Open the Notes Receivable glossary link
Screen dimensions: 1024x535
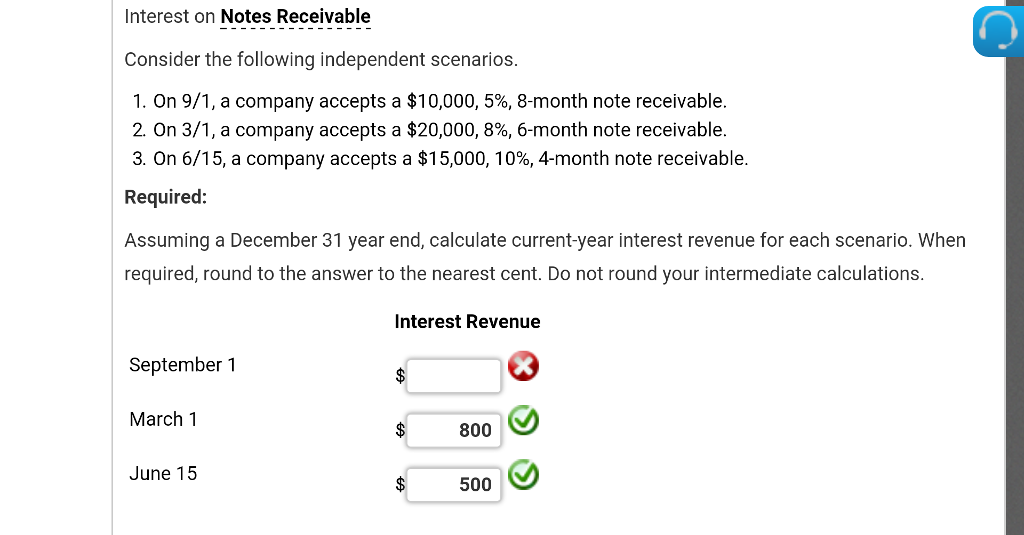pyautogui.click(x=295, y=17)
